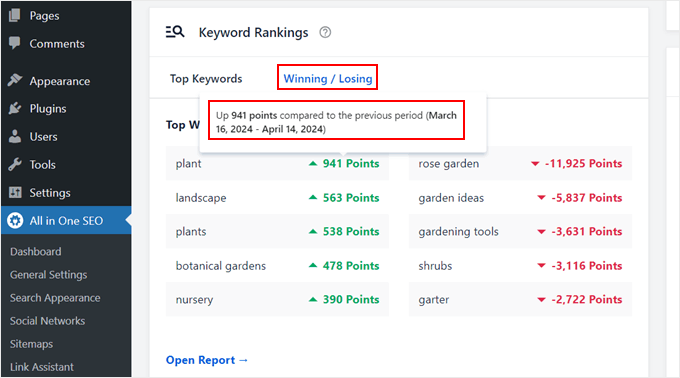This screenshot has width=680, height=378.
Task: Switch to the Top Keywords tab
Action: click(206, 78)
